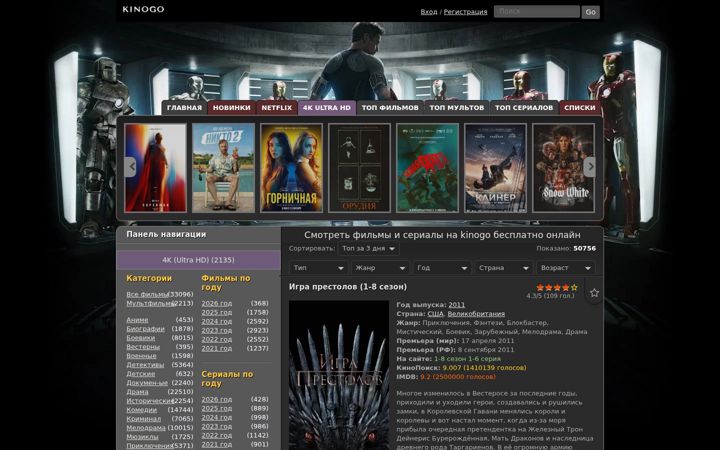Open Орудия poster thumbnail
This screenshot has width=720, height=450.
(x=360, y=168)
